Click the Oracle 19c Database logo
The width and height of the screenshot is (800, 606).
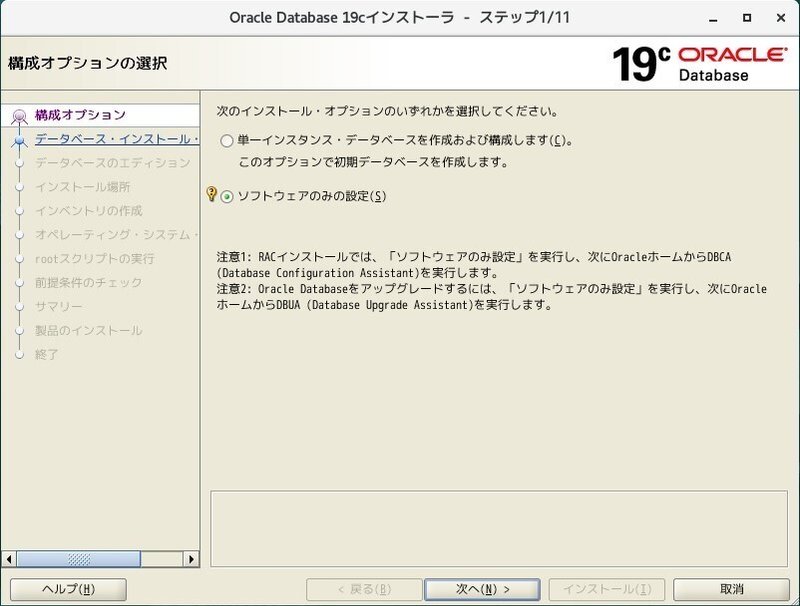(x=699, y=64)
